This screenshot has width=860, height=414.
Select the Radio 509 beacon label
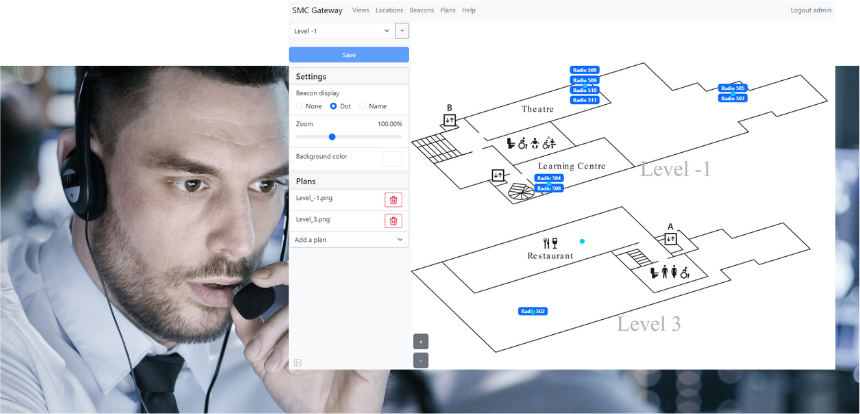(584, 80)
